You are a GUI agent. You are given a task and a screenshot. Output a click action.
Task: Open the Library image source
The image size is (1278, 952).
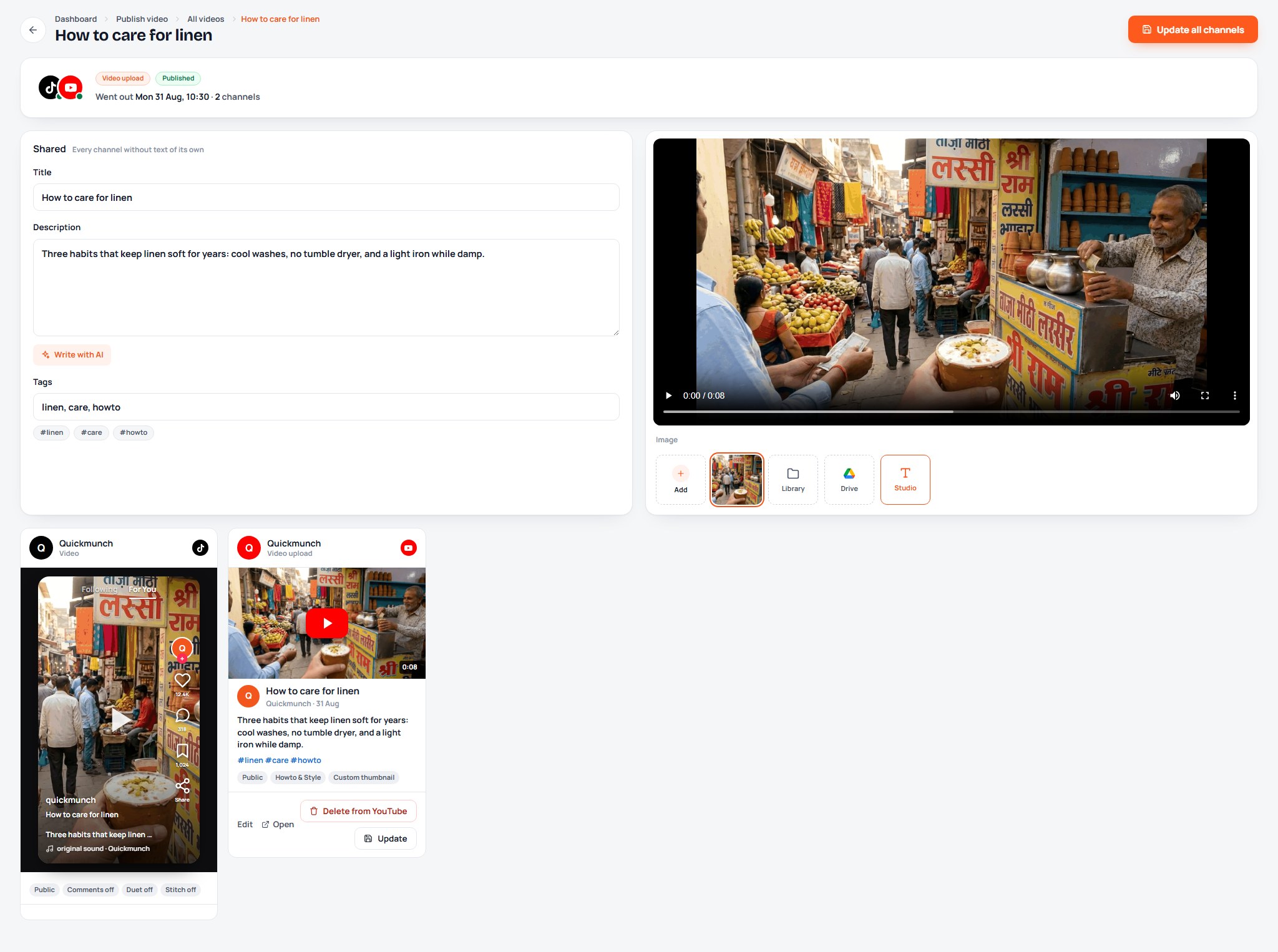point(793,480)
